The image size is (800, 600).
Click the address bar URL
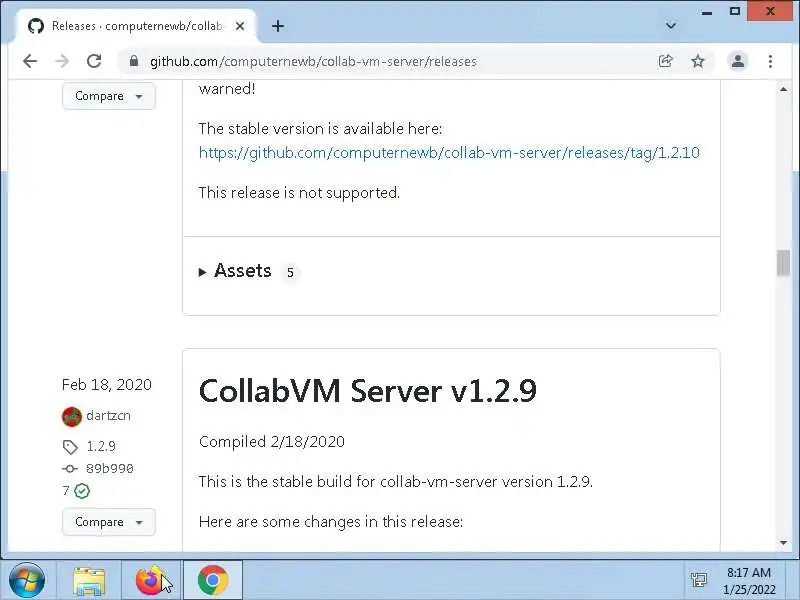313,62
